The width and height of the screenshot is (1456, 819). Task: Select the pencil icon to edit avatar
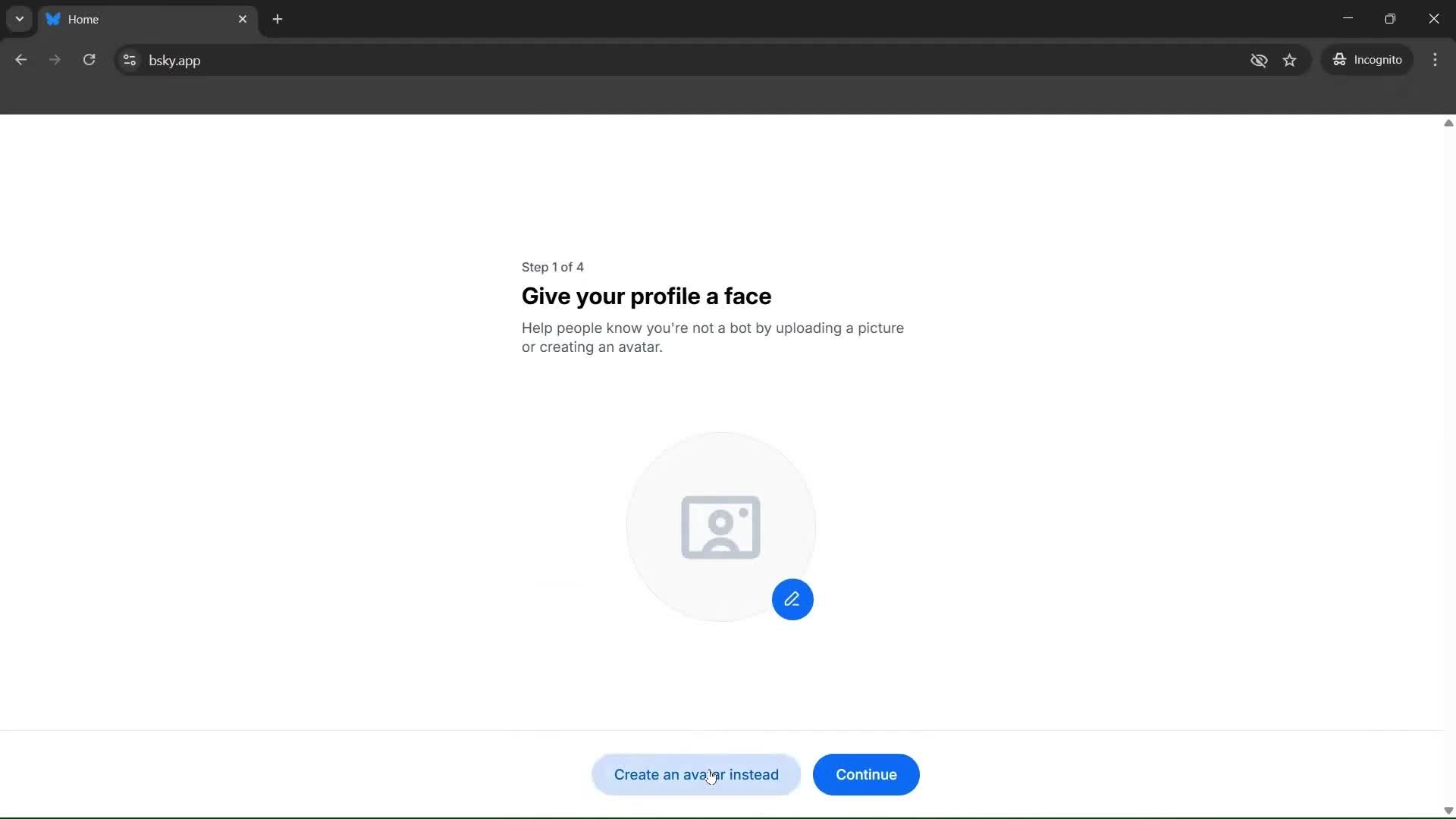pos(792,599)
